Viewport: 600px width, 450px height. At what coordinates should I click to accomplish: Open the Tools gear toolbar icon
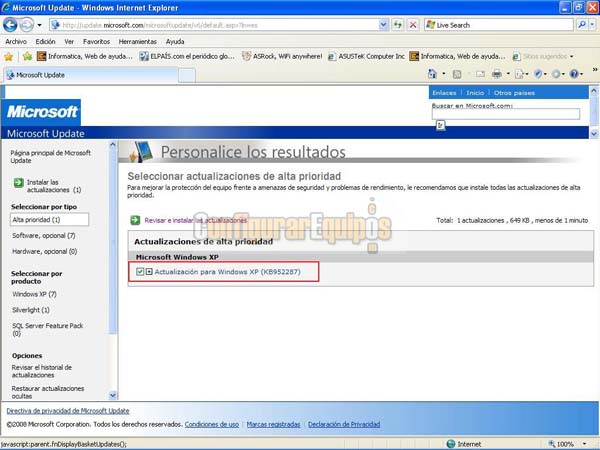click(x=558, y=74)
